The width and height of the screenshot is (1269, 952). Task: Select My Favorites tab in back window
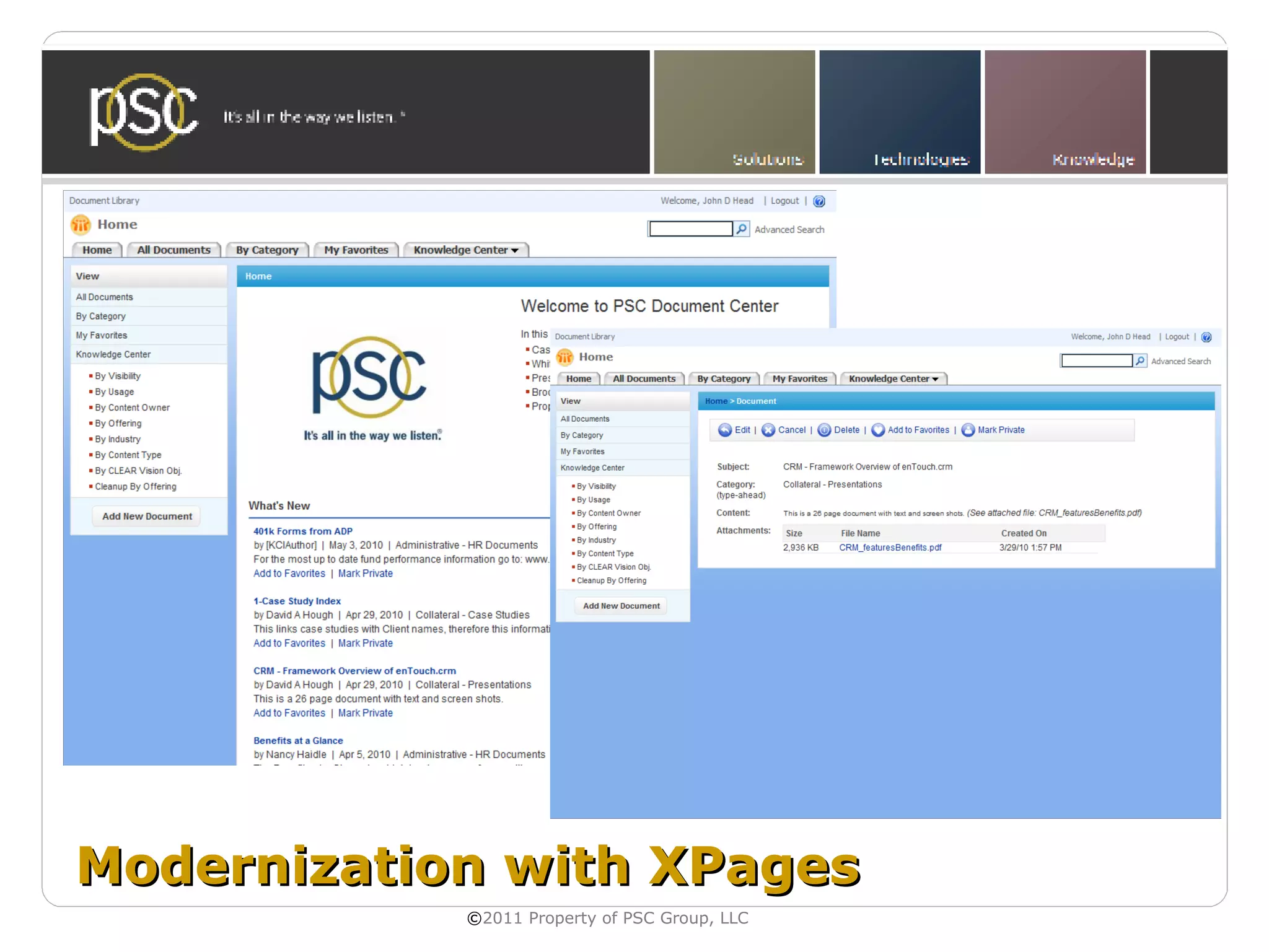[x=356, y=250]
